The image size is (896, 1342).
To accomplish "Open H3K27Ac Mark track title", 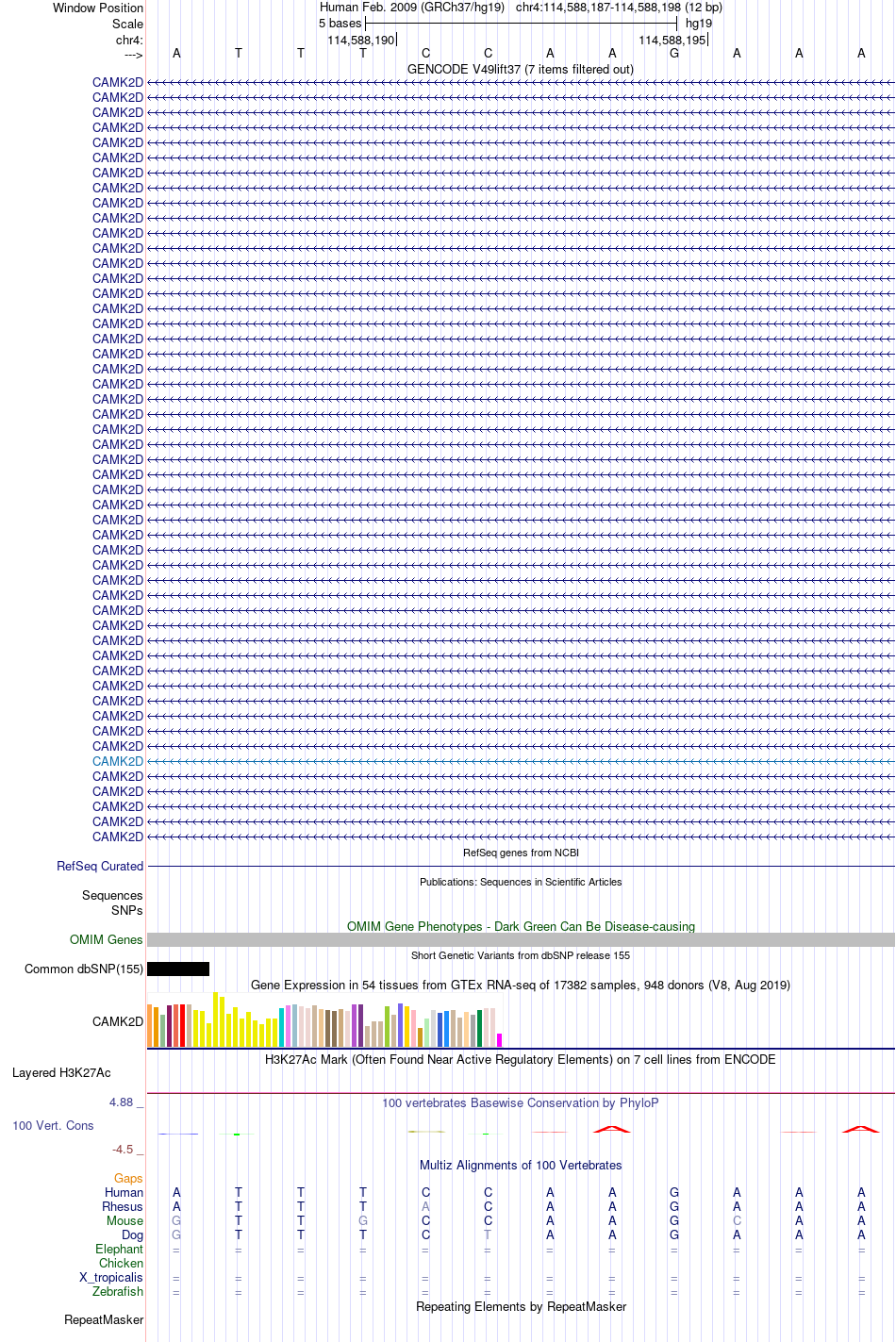I will (521, 1060).
